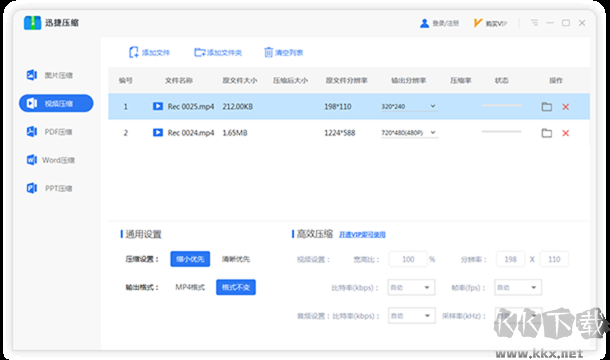Click the 迅捷压缩 app logo icon
Image resolution: width=610 pixels, height=360 pixels.
(32, 23)
